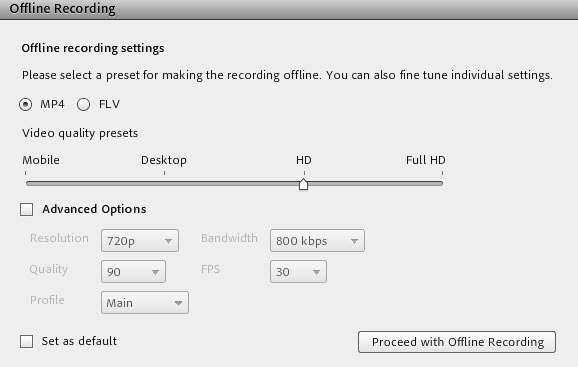
Task: Click the Bandwidth label
Action: (229, 238)
